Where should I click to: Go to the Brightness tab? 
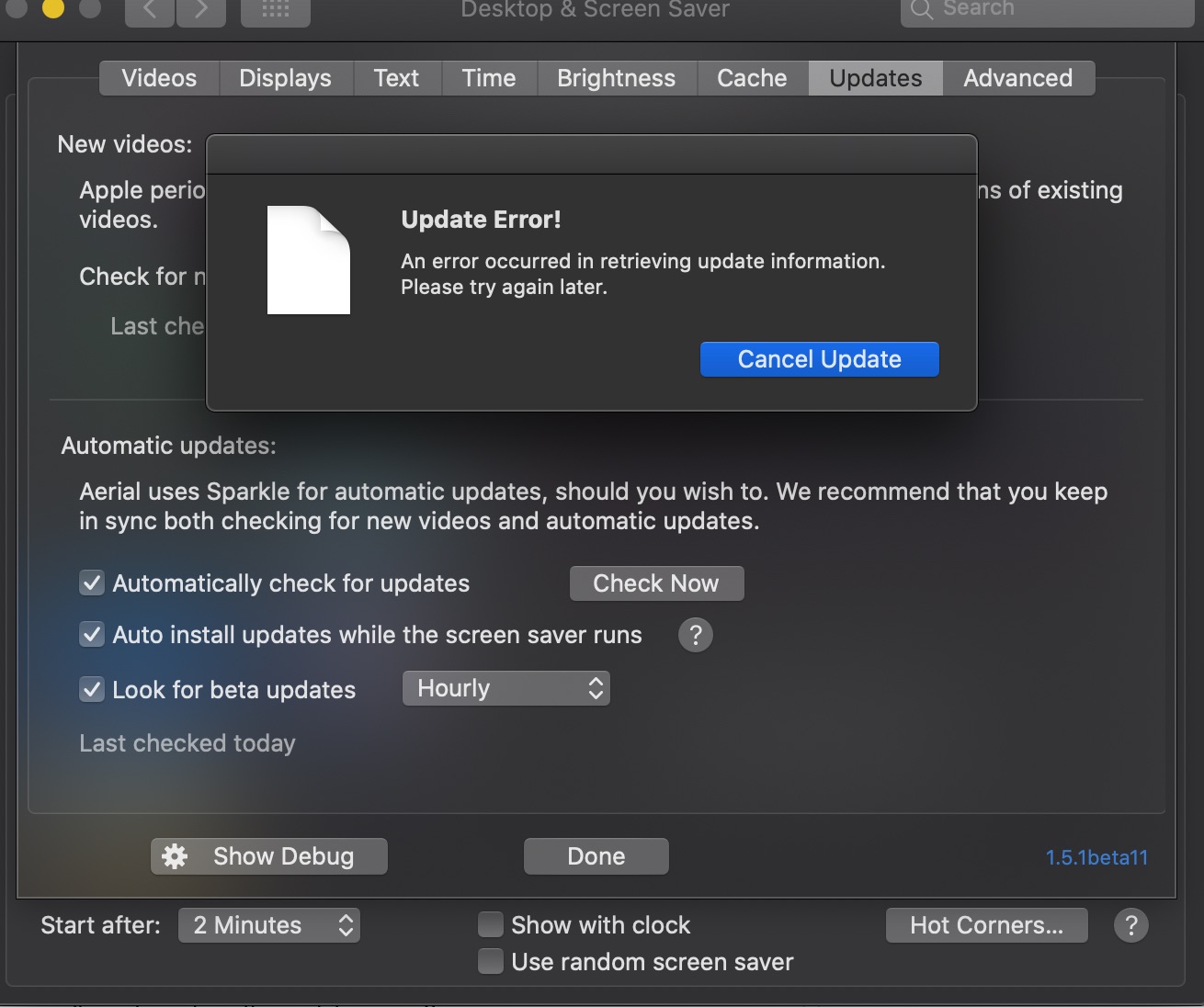(x=617, y=78)
